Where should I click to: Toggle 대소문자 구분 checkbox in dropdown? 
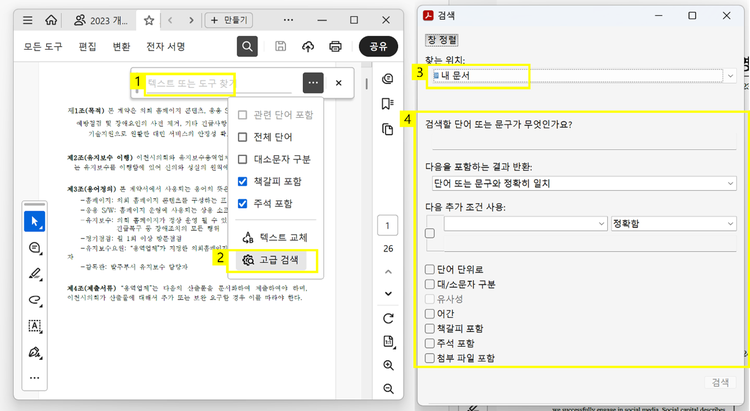click(x=243, y=159)
